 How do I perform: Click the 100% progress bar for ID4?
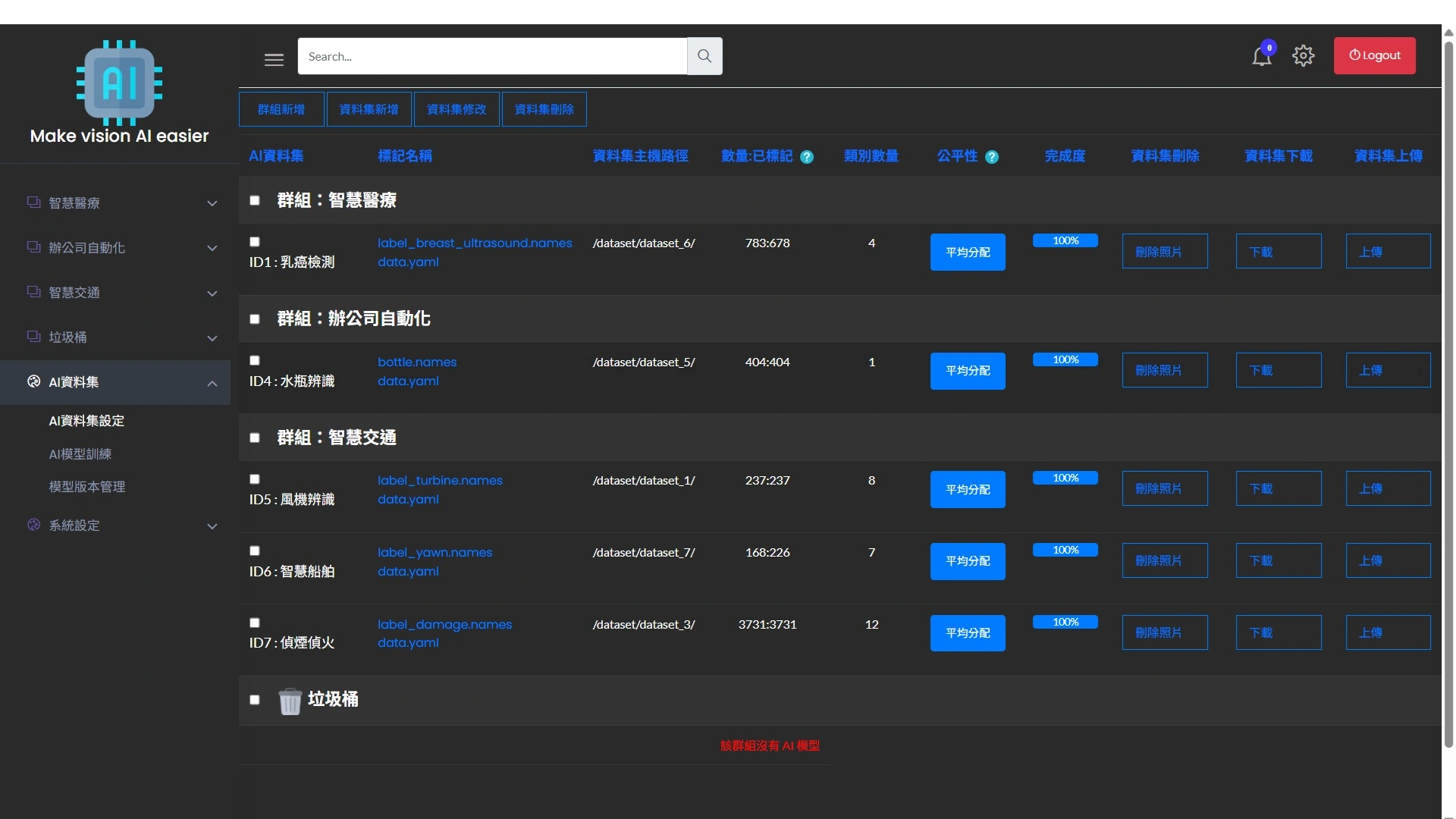[x=1065, y=359]
